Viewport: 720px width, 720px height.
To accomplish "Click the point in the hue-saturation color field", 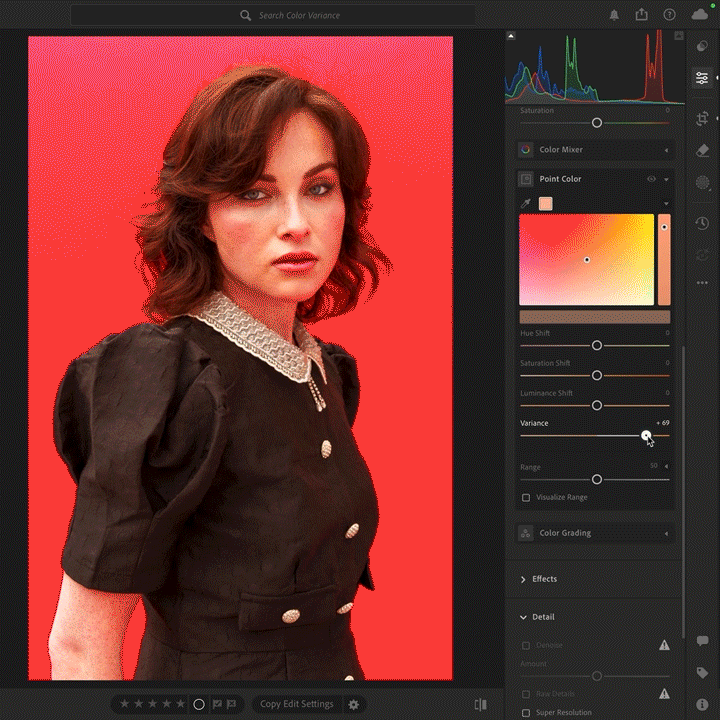I will pos(587,260).
